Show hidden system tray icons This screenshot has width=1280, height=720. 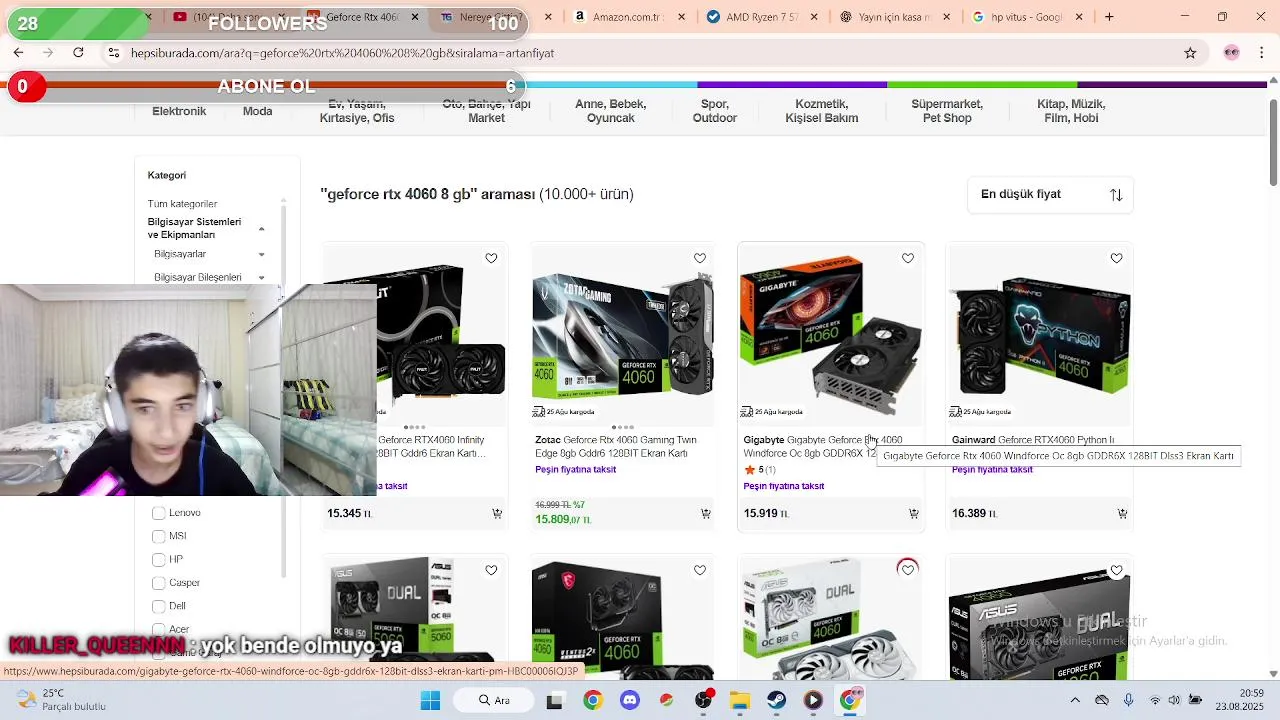point(1075,700)
